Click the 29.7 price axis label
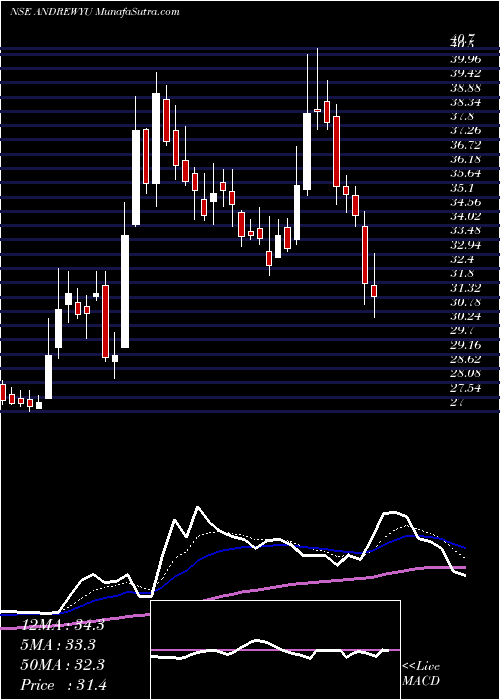 click(462, 331)
